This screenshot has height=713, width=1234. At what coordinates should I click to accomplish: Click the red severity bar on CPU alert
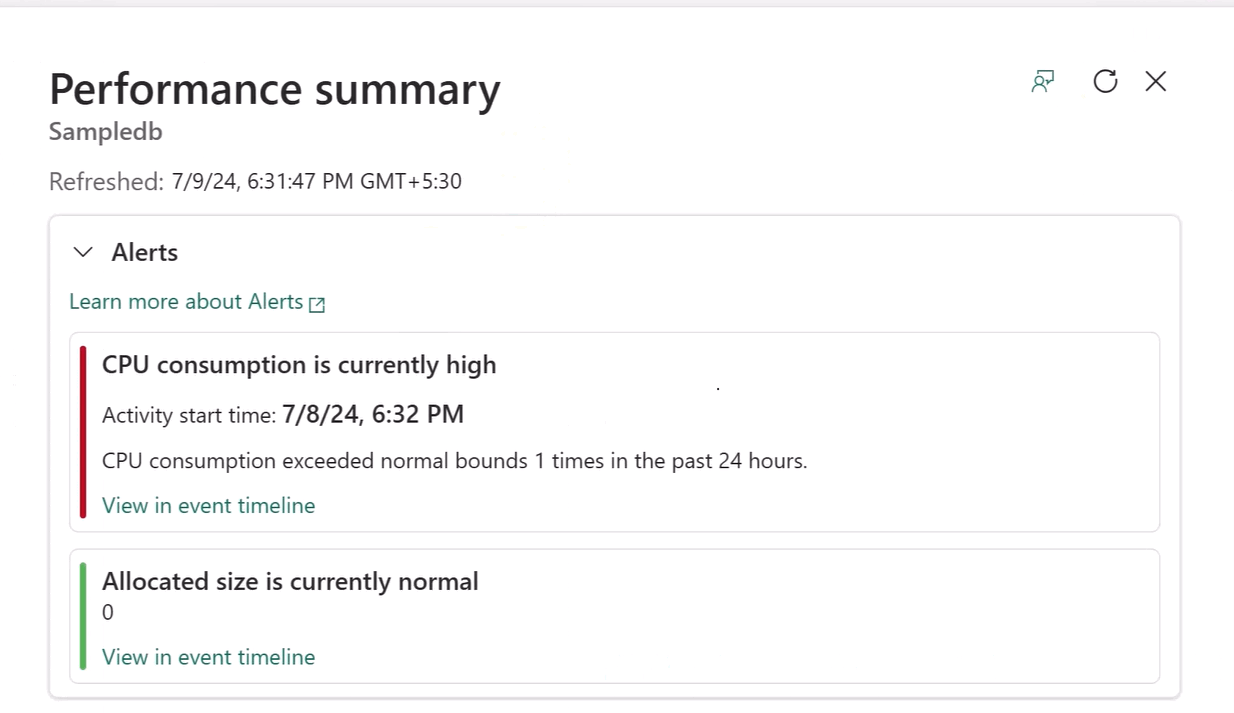(x=83, y=432)
